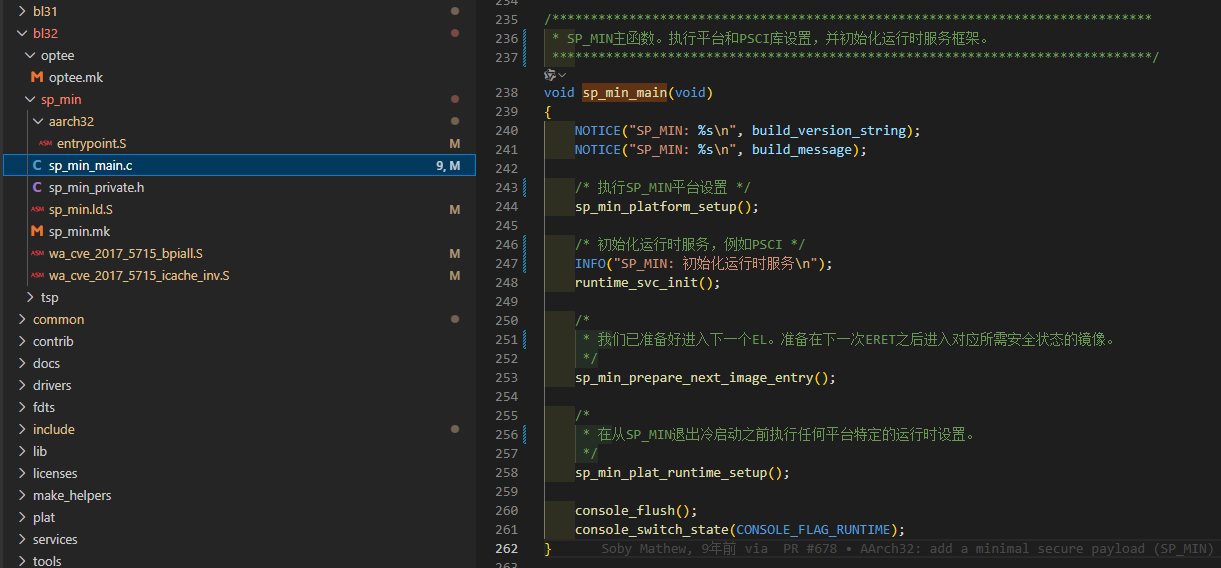Click CONSOLE_FLAG_RUNTIME argument on line 261
The image size is (1221, 568).
(x=812, y=529)
